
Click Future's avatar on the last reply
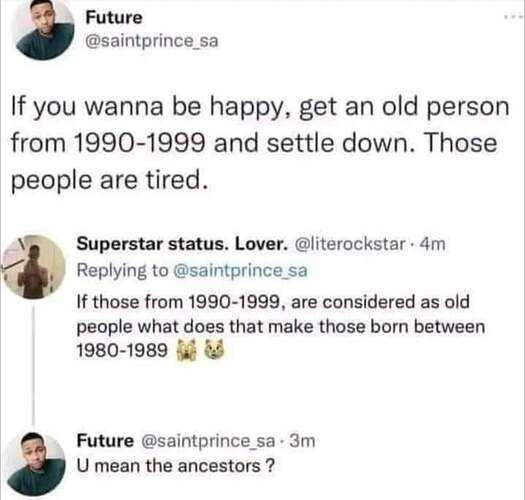pos(35,464)
